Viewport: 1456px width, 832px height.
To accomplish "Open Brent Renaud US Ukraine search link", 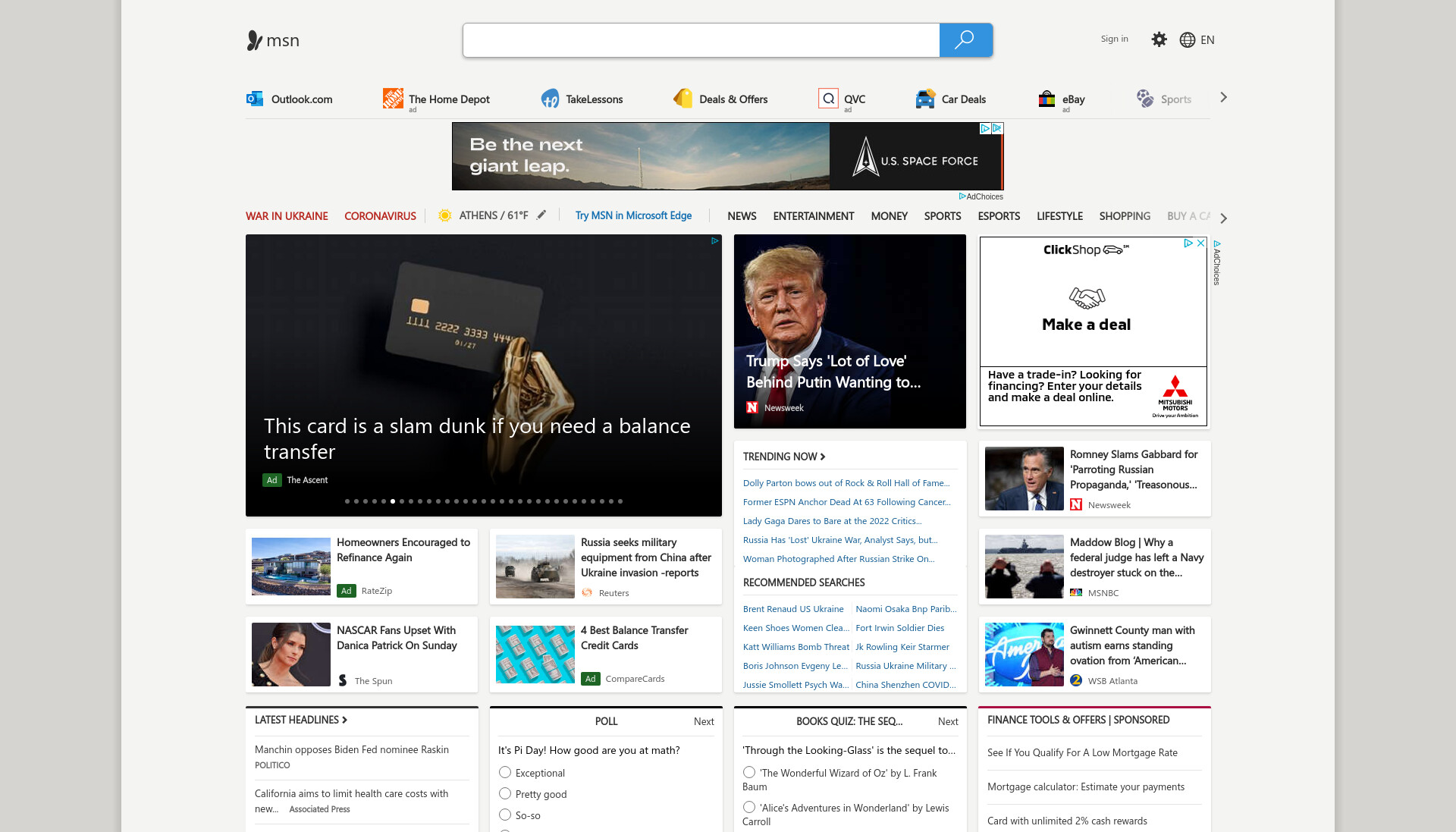I will (793, 608).
